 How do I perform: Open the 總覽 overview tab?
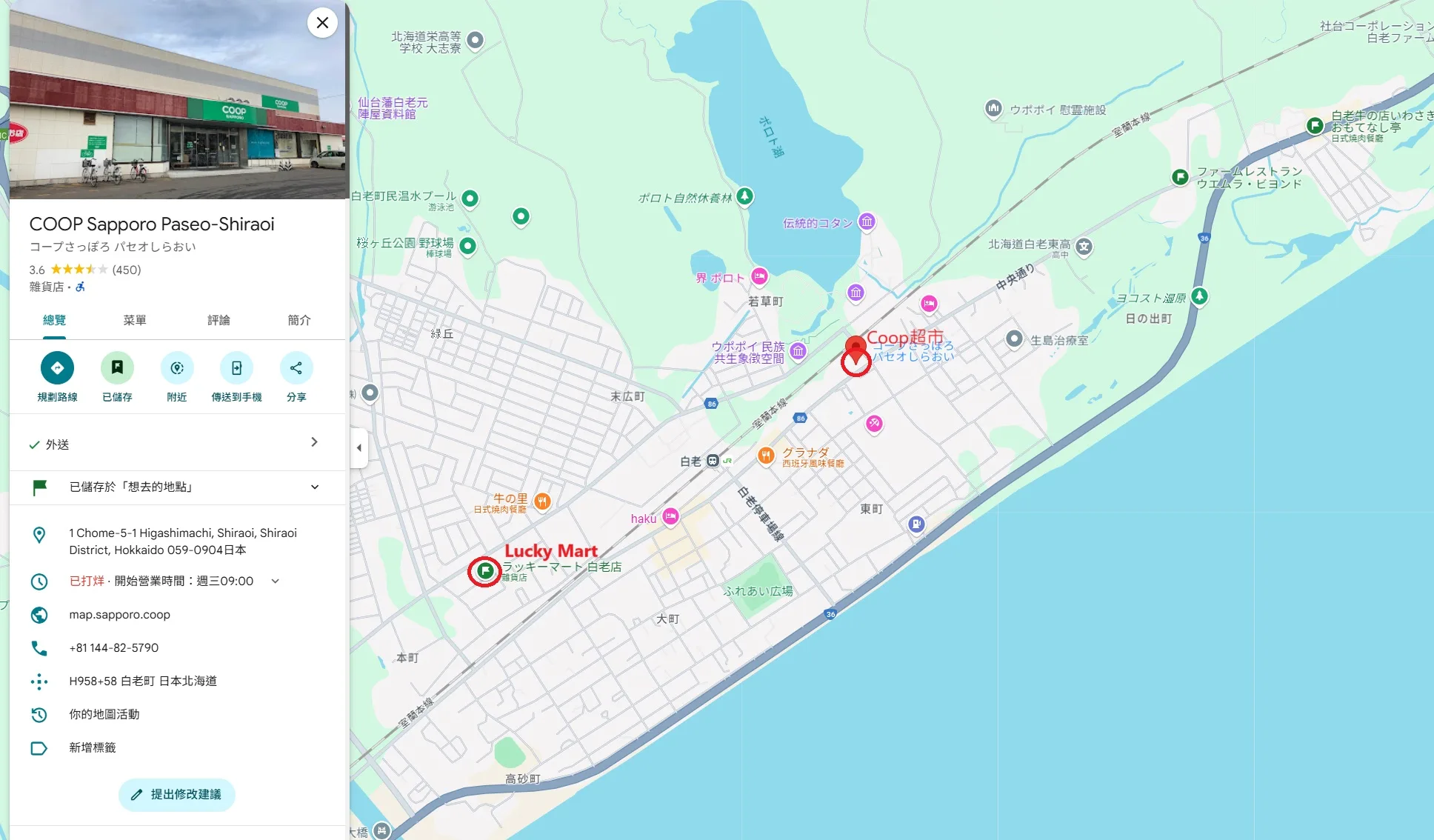click(54, 320)
